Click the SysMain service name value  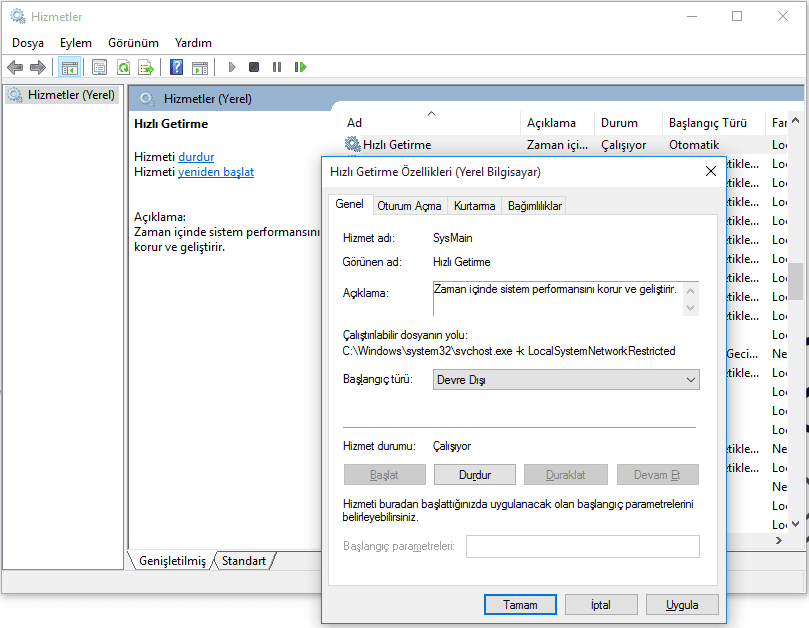pyautogui.click(x=452, y=238)
